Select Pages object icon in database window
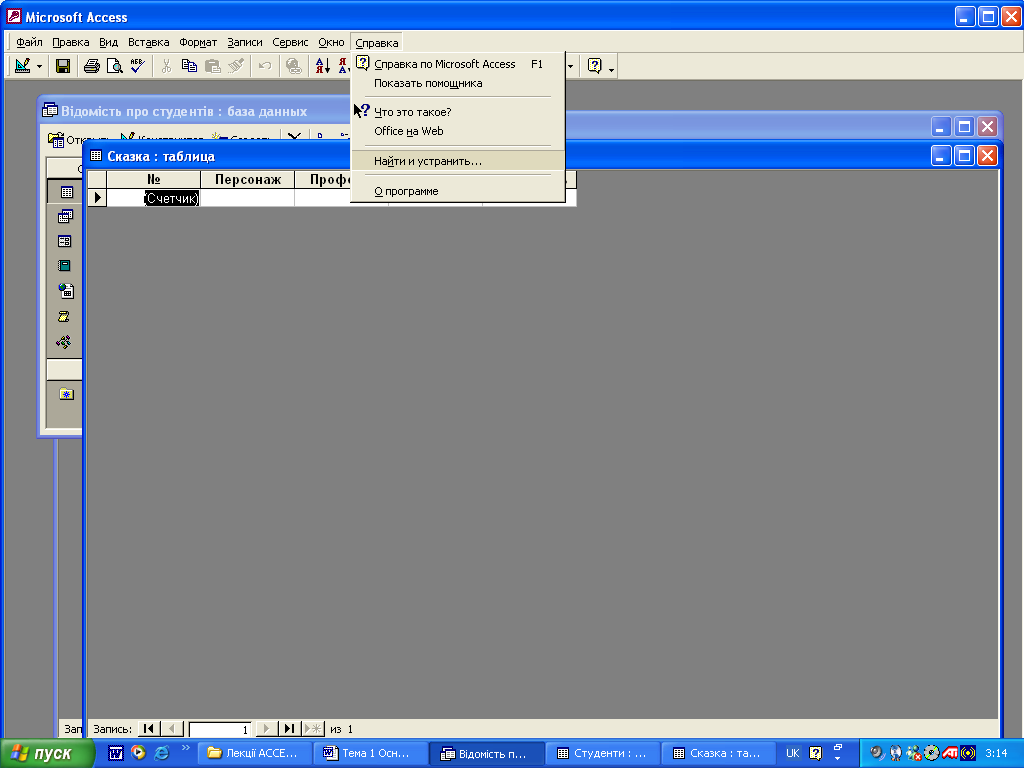Screen dimensions: 1024x768 click(66, 291)
